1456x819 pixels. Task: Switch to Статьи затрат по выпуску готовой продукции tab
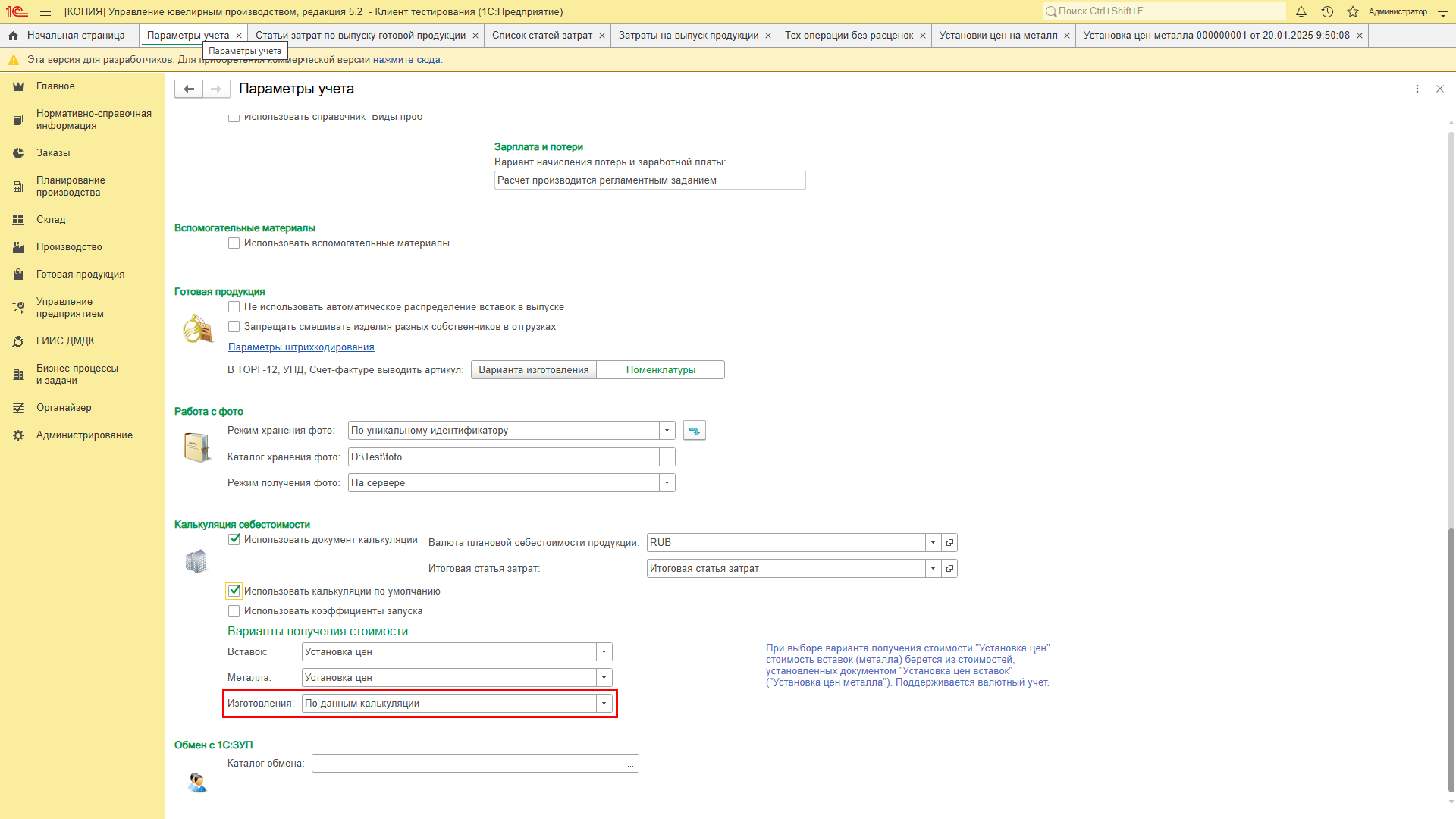click(x=361, y=36)
